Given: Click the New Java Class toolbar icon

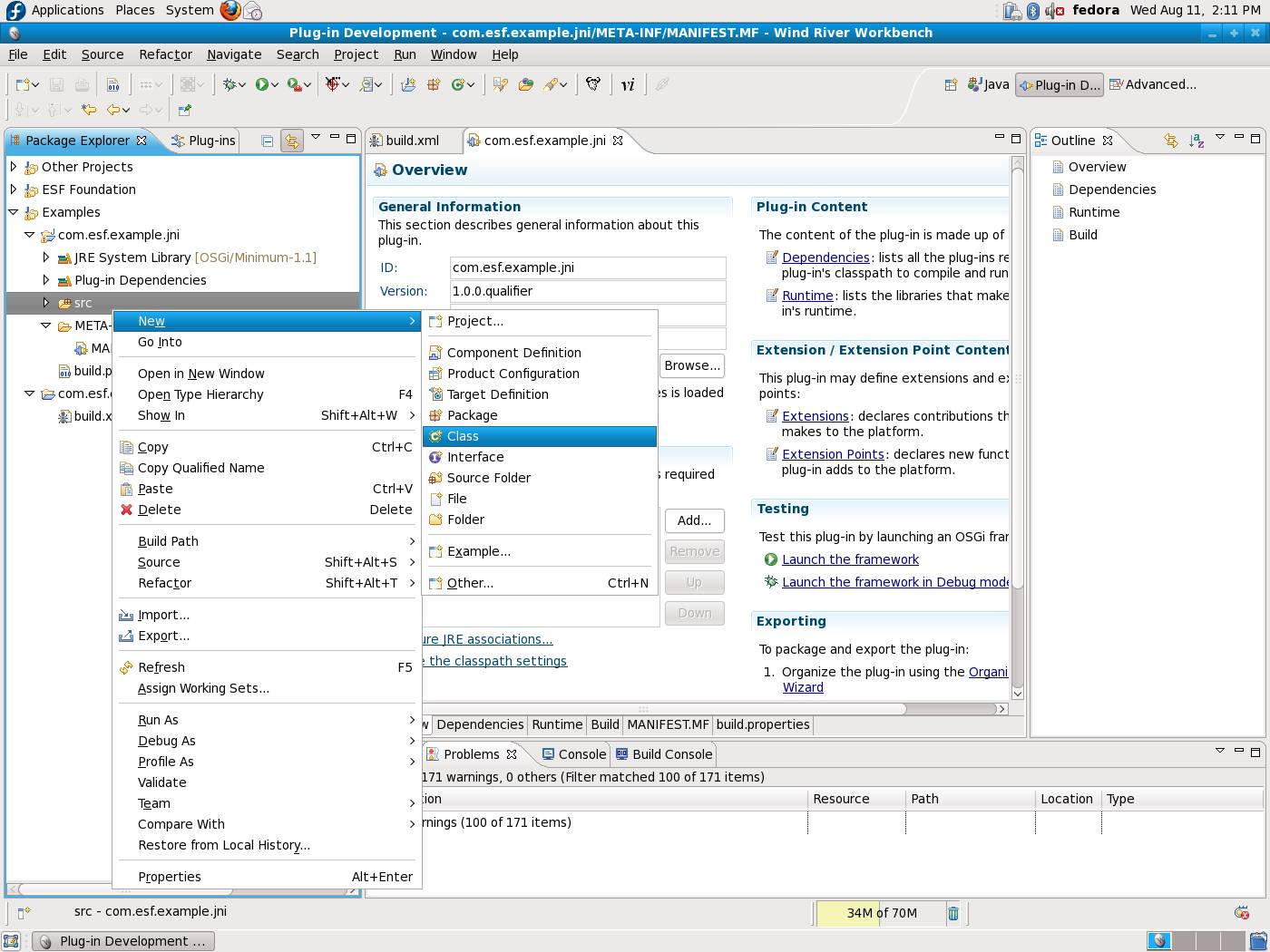Looking at the screenshot, I should pyautogui.click(x=459, y=84).
